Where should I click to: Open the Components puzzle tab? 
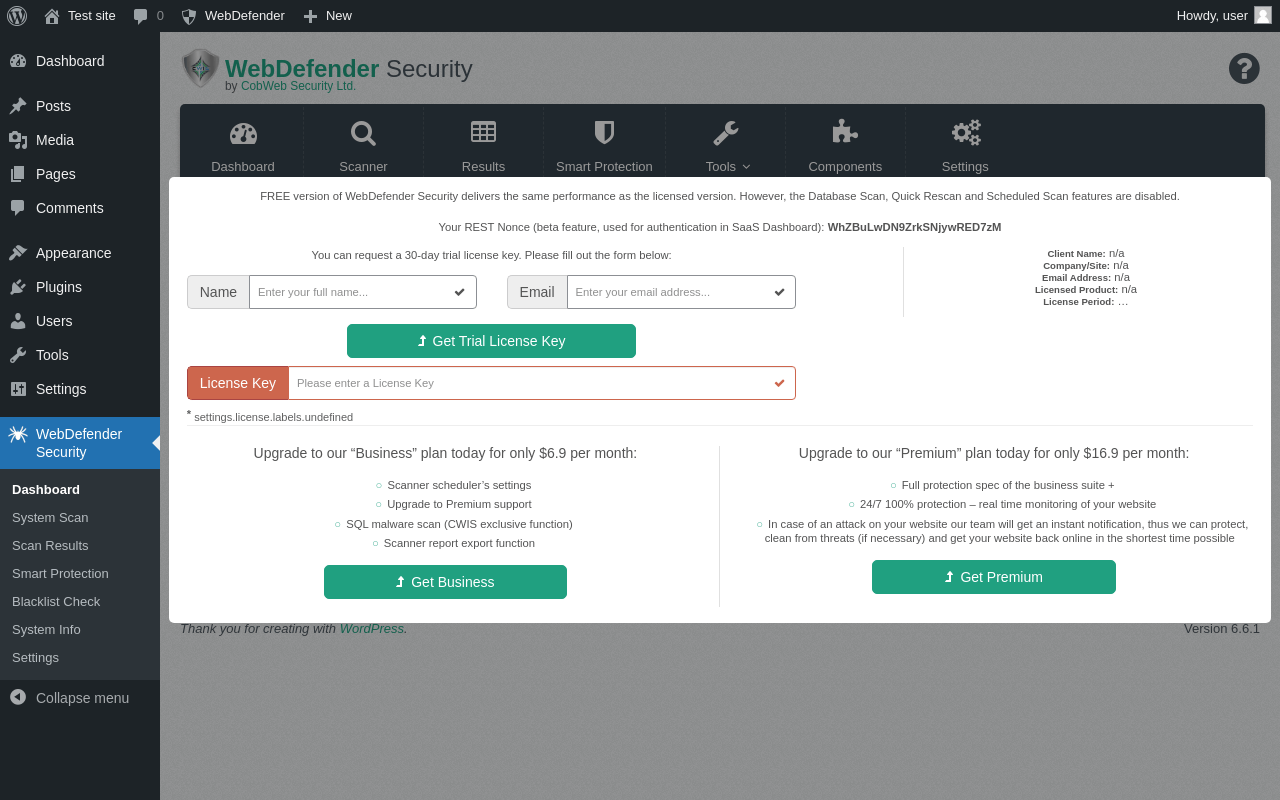click(x=845, y=147)
